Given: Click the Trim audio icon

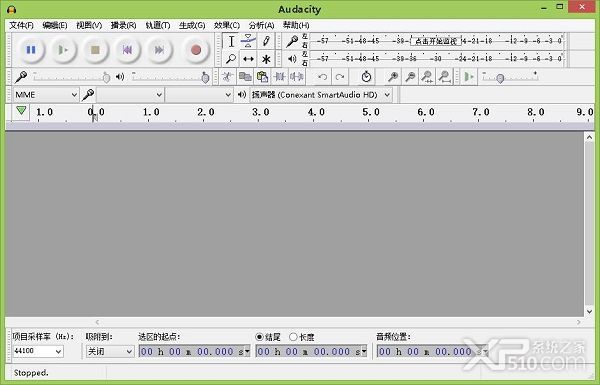Looking at the screenshot, I should click(x=279, y=77).
